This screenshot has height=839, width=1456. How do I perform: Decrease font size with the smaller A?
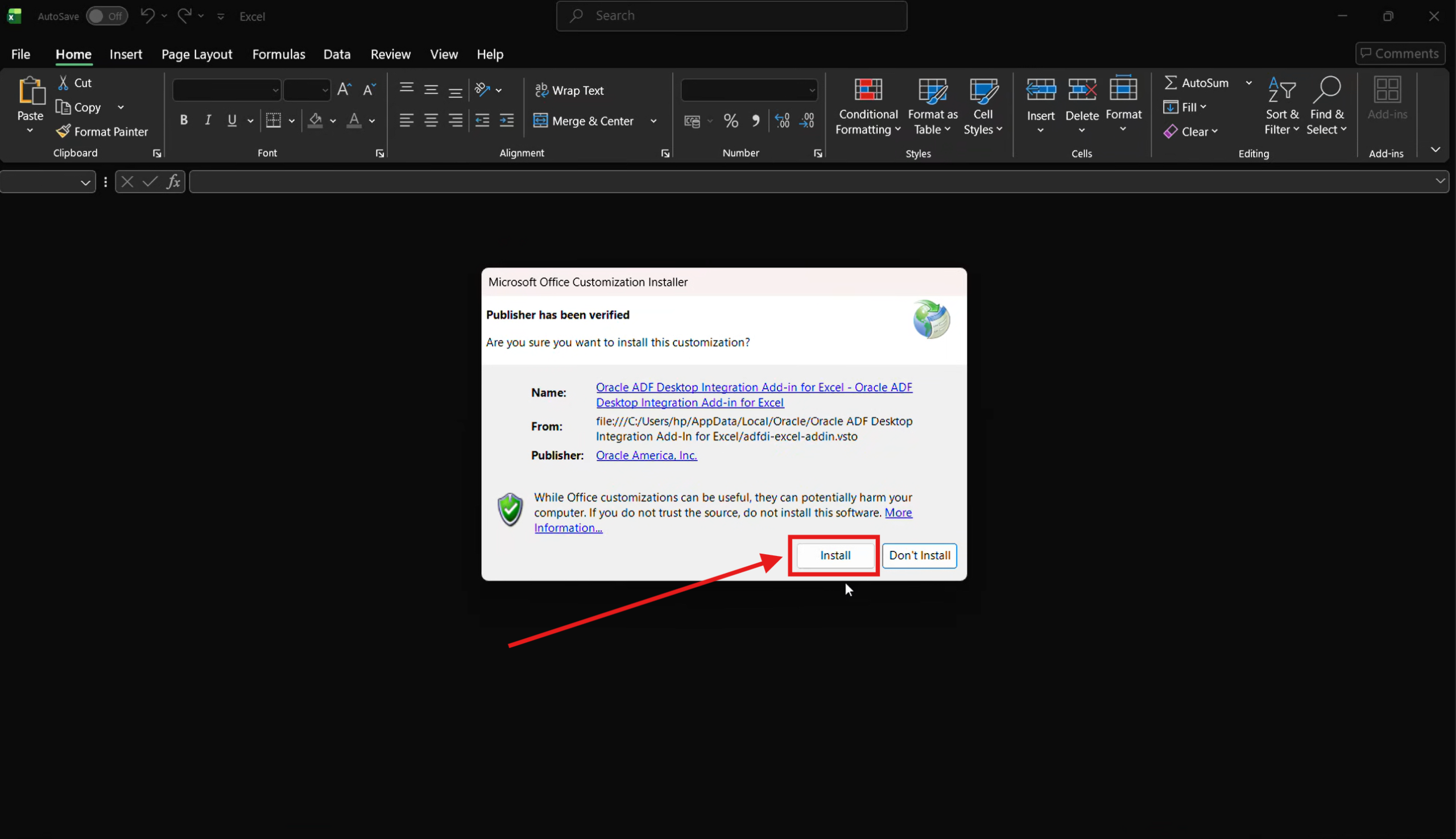(x=369, y=89)
